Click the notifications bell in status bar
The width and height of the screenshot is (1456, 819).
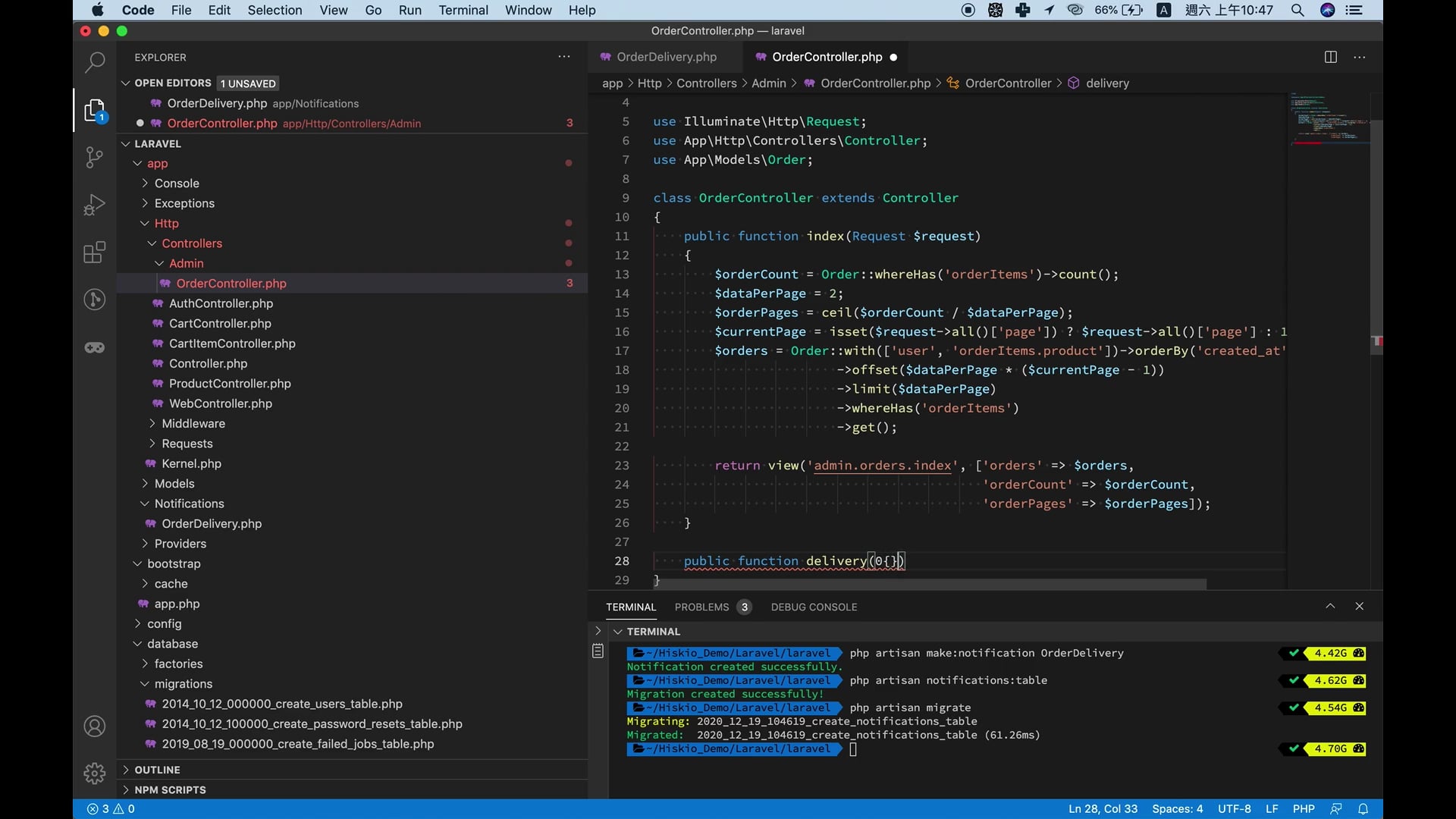pos(1363,808)
